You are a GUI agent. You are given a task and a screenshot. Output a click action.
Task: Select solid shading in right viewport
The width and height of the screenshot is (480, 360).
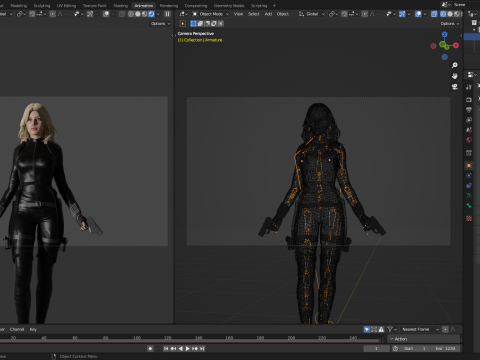point(450,14)
